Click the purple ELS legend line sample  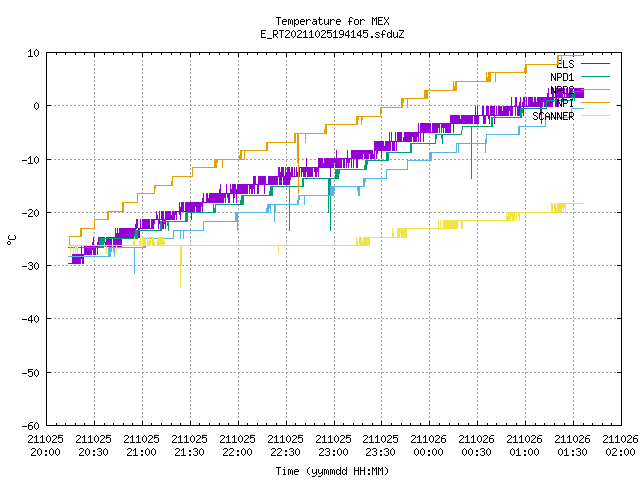coord(595,64)
